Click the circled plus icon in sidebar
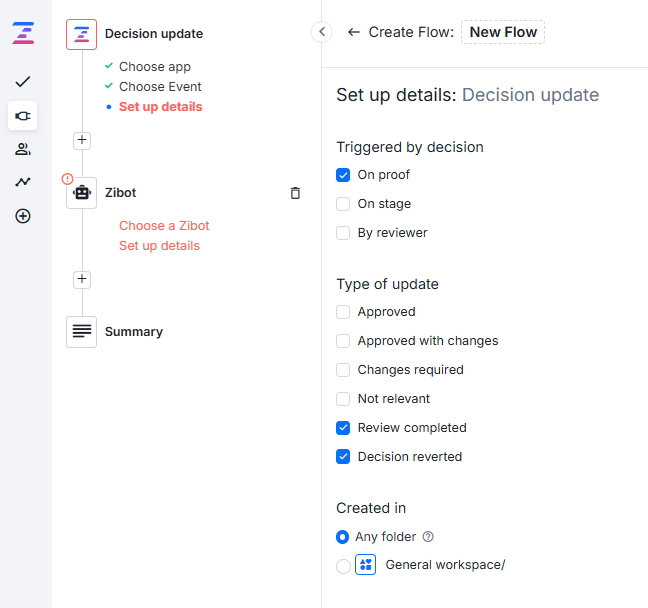 pyautogui.click(x=22, y=216)
